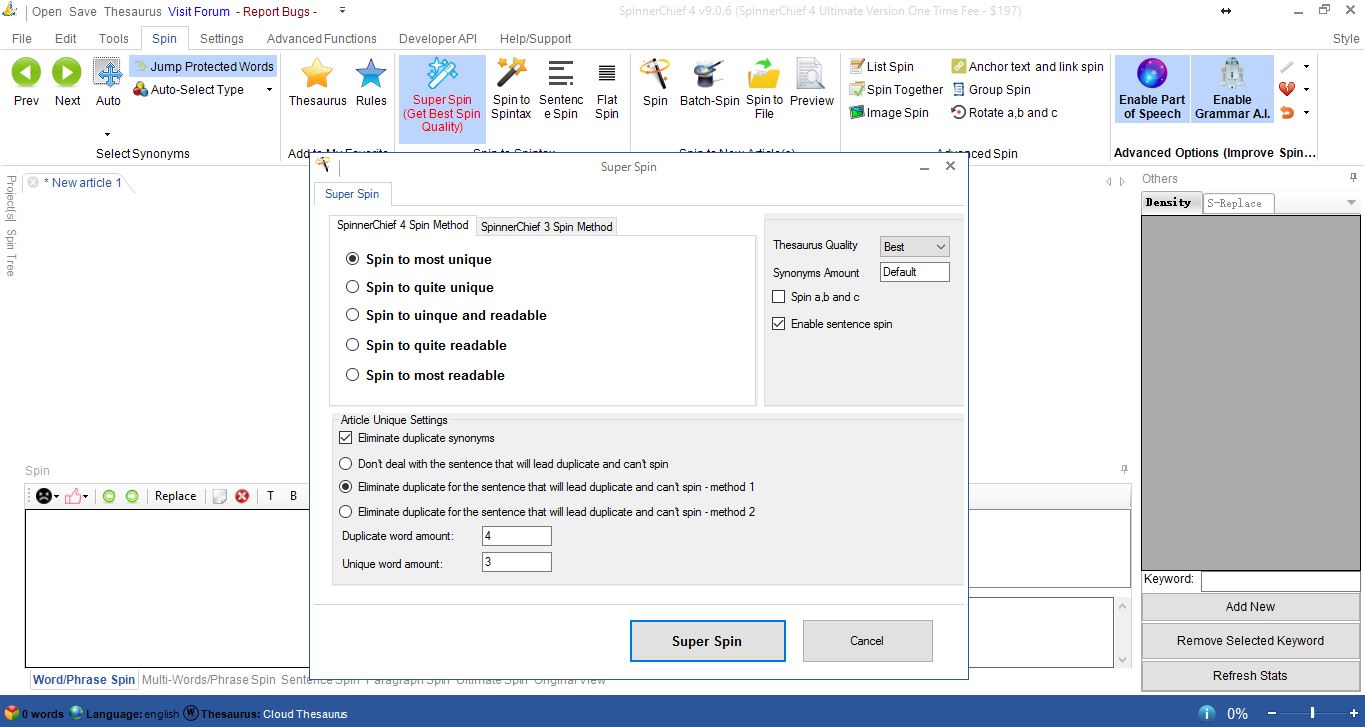Expand the Others panel dropdown arrow
The width and height of the screenshot is (1365, 727).
pos(1351,203)
